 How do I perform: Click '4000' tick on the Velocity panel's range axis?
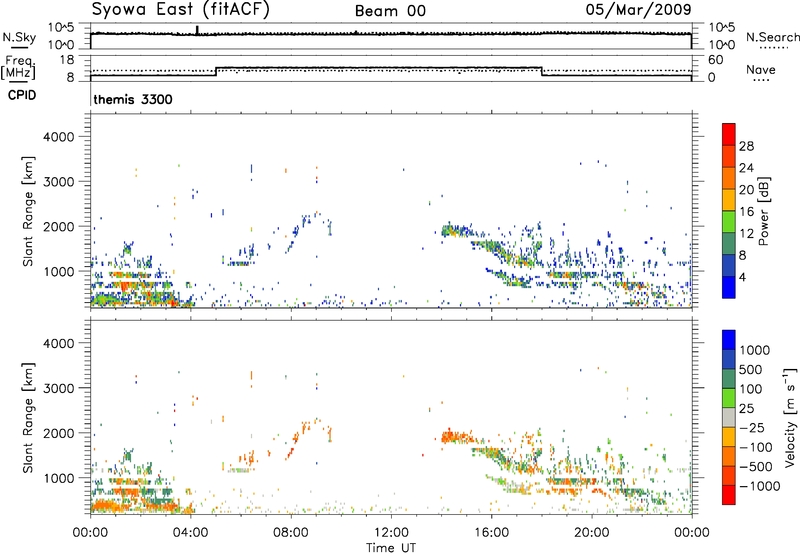58,343
